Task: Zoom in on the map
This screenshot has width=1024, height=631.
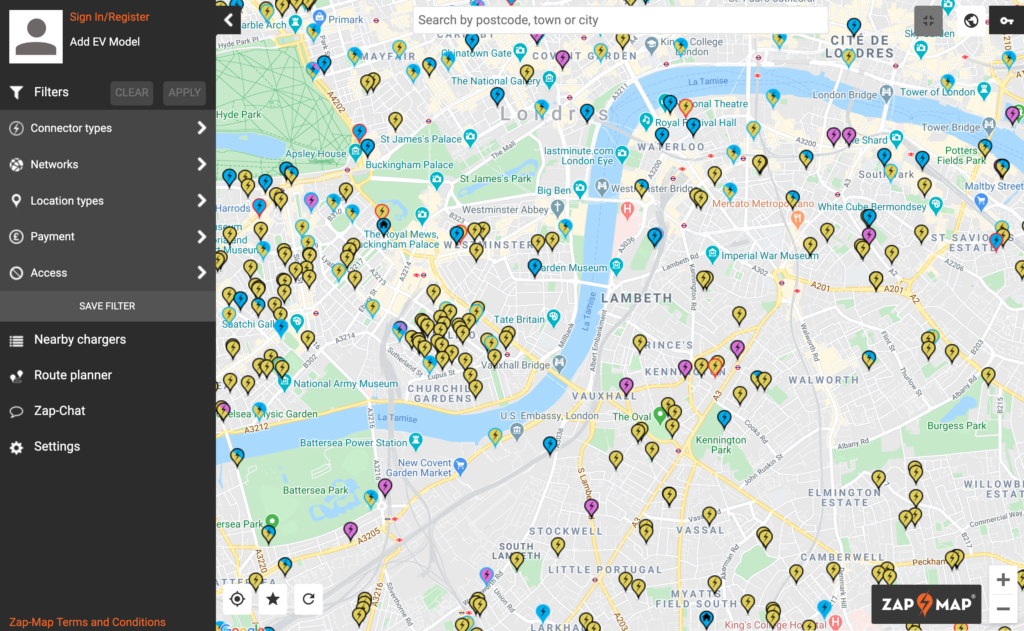Action: click(1002, 579)
